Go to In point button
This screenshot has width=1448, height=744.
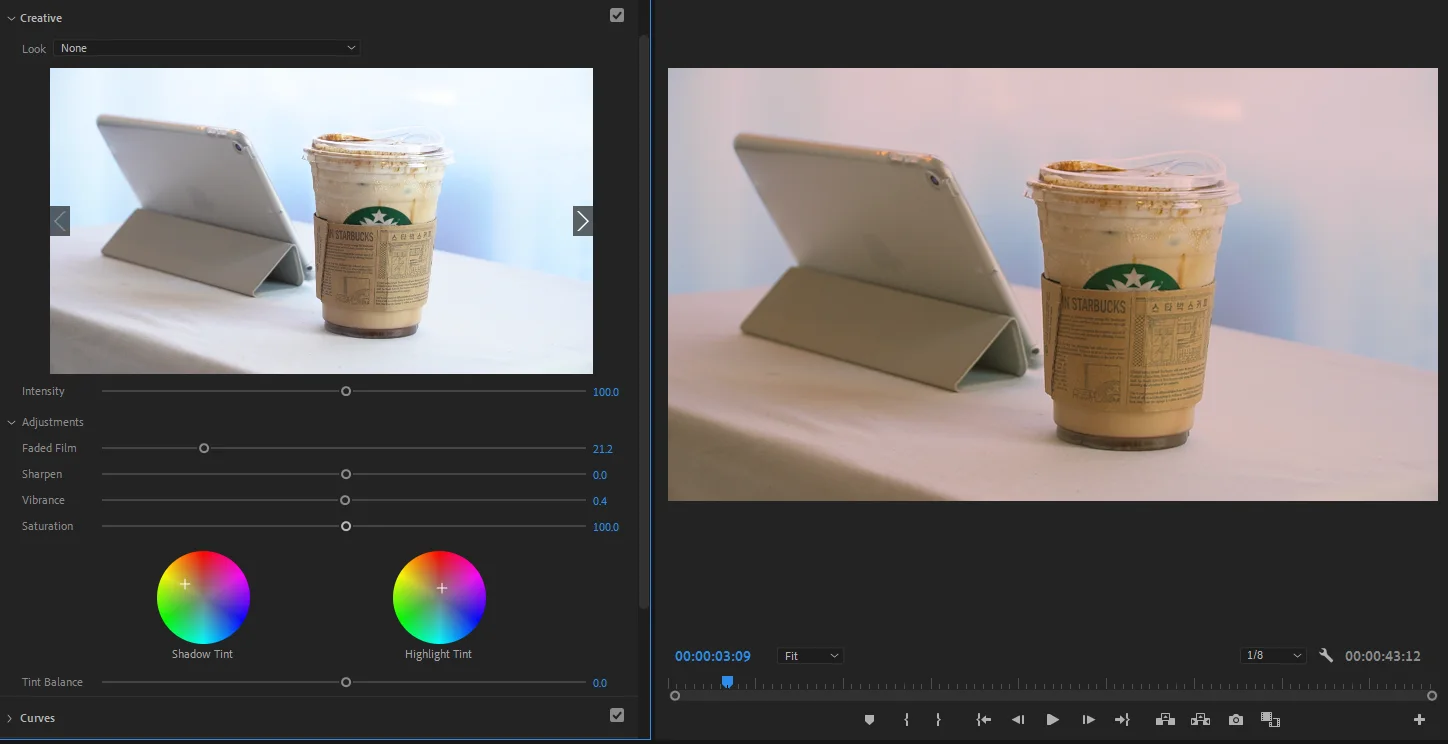click(984, 719)
